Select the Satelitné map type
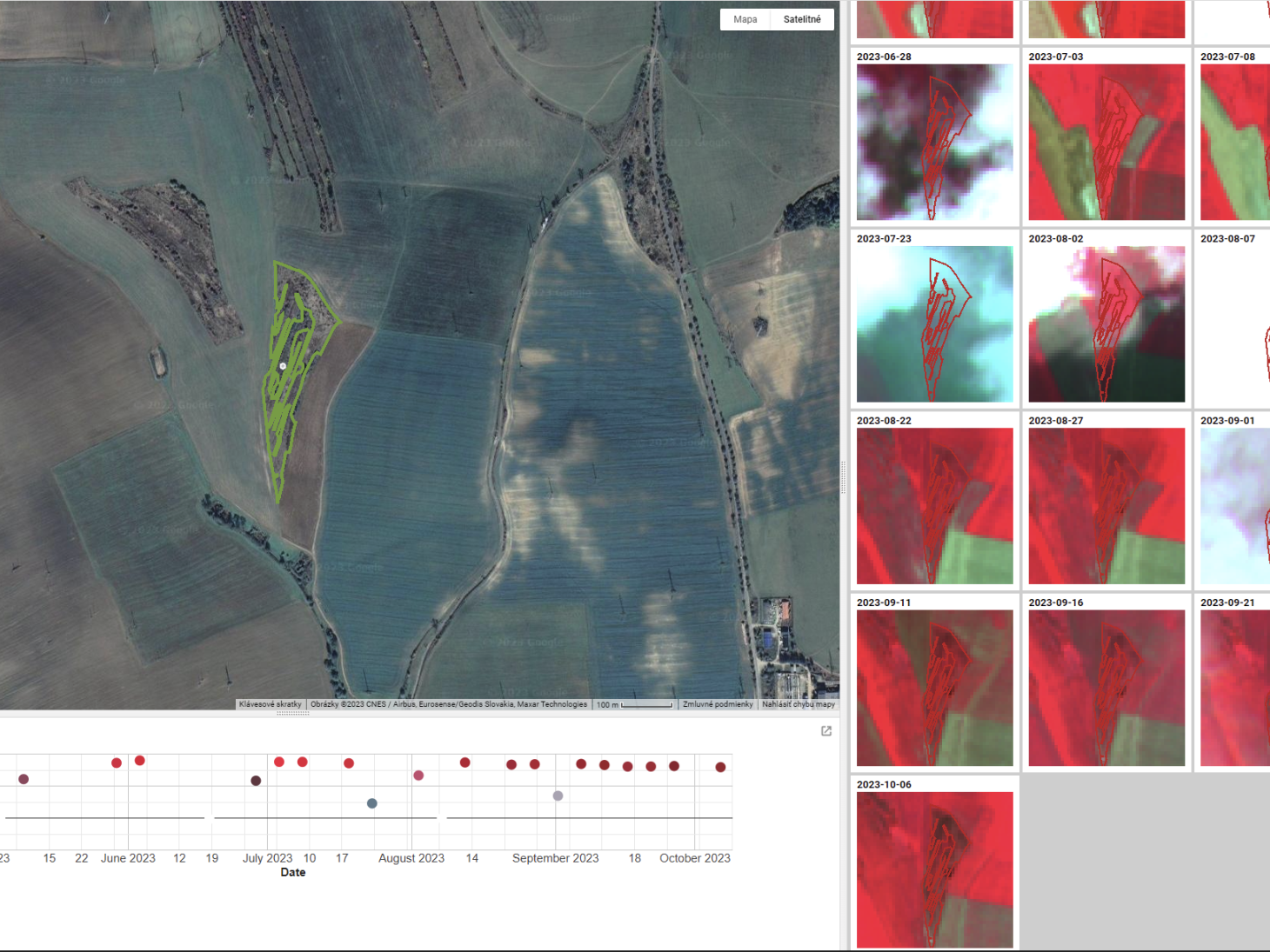Screen dimensions: 1270x952 [801, 19]
